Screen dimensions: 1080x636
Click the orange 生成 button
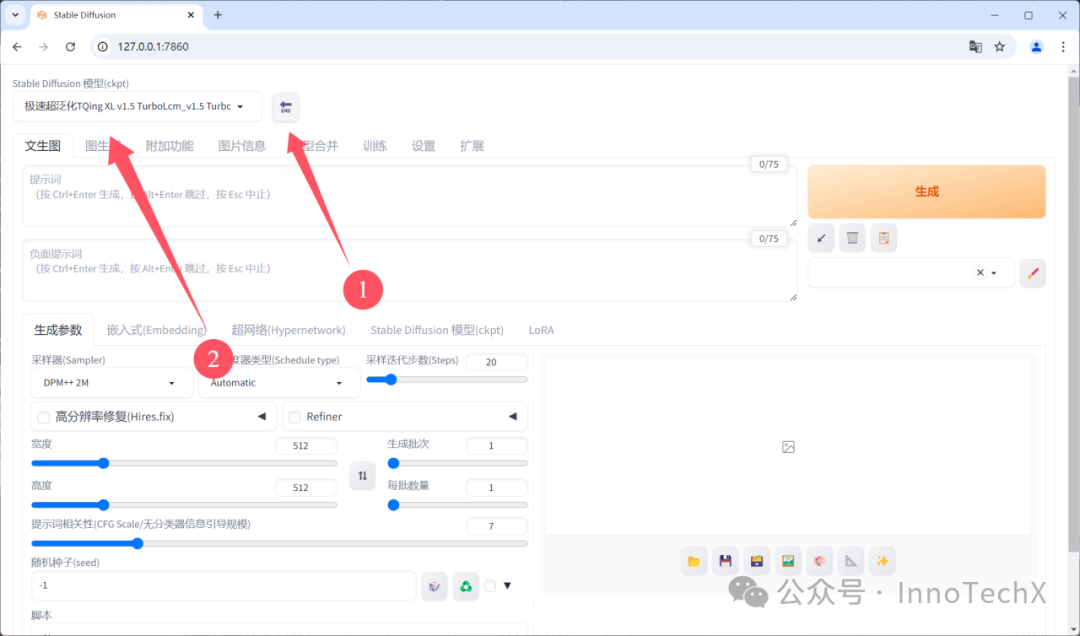[x=926, y=192]
